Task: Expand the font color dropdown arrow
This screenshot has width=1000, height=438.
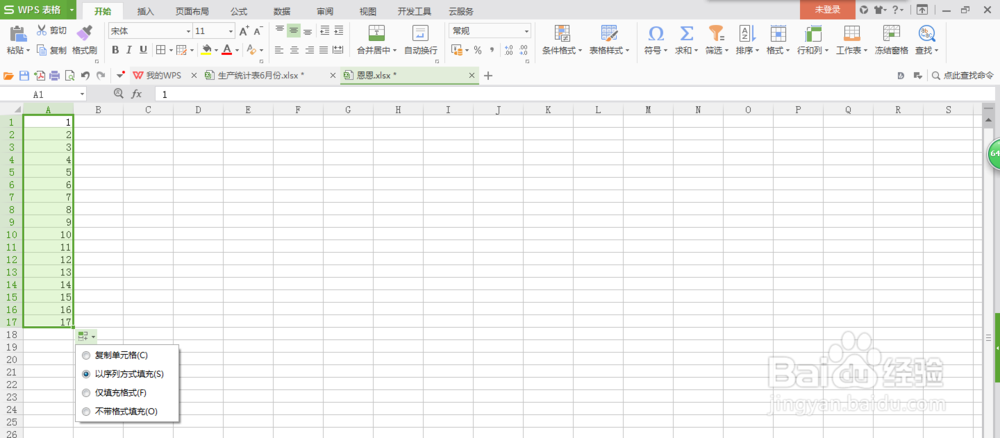Action: point(237,50)
